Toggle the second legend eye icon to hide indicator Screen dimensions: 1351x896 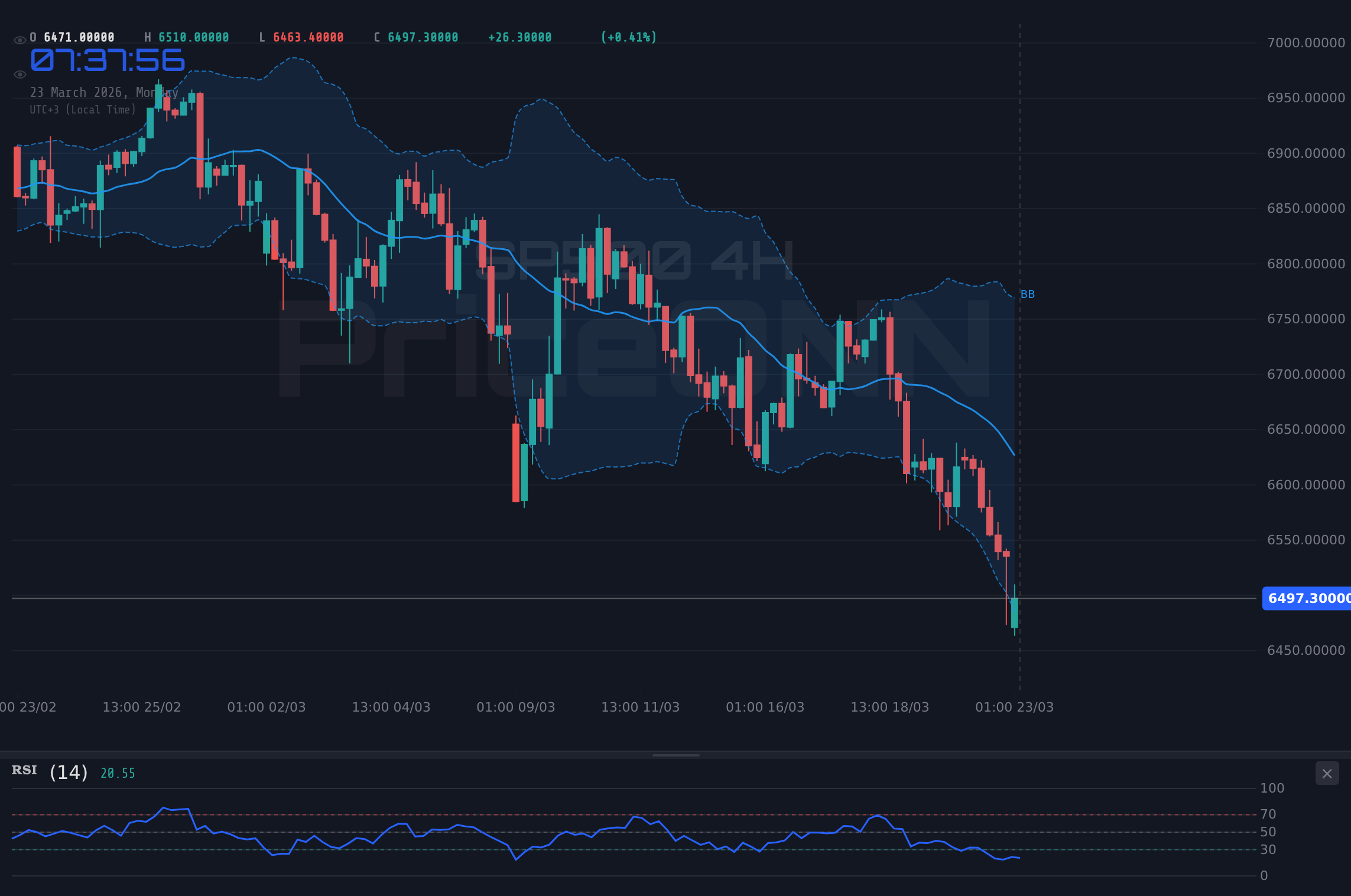tap(20, 74)
